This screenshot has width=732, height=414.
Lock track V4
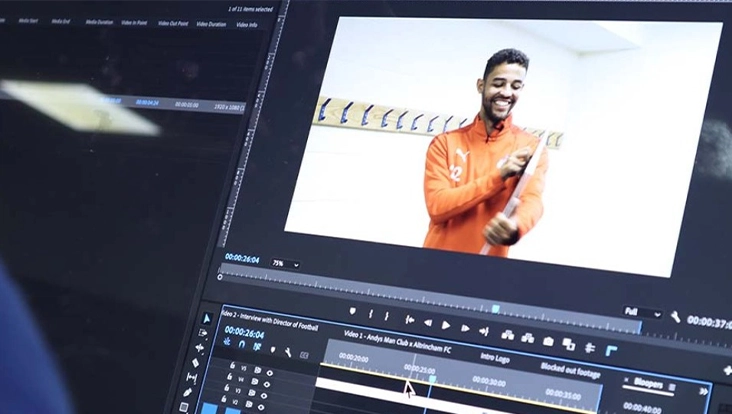(x=229, y=376)
